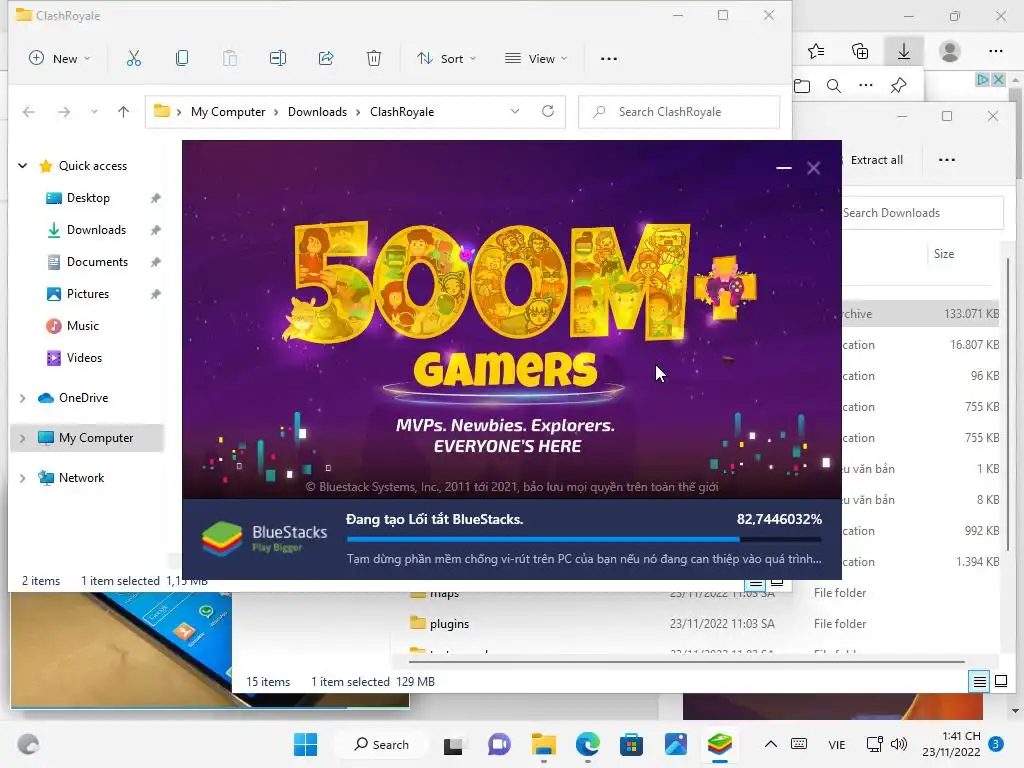Switch to details view in bottom status bar
The image size is (1024, 768).
coord(980,682)
